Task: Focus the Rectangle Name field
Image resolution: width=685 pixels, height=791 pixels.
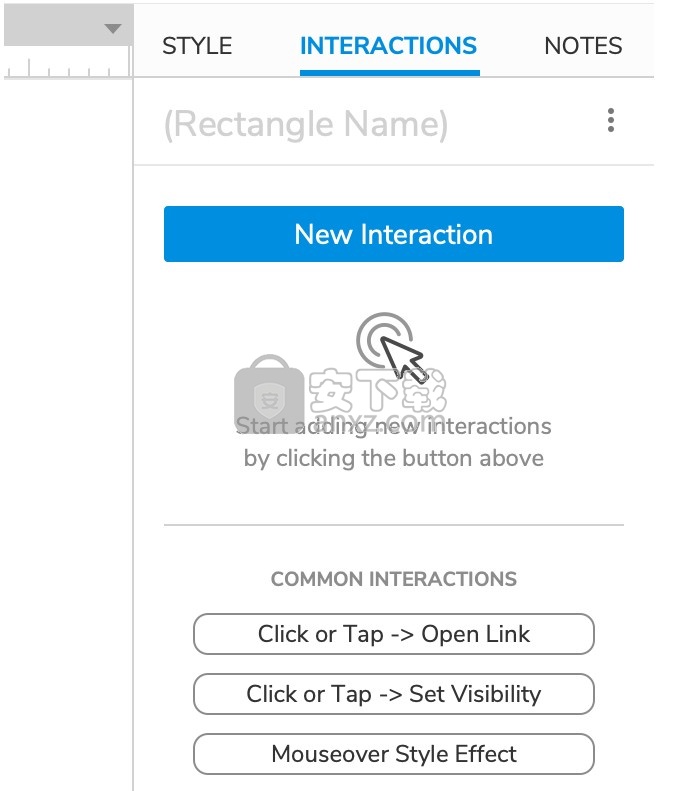Action: [x=306, y=124]
